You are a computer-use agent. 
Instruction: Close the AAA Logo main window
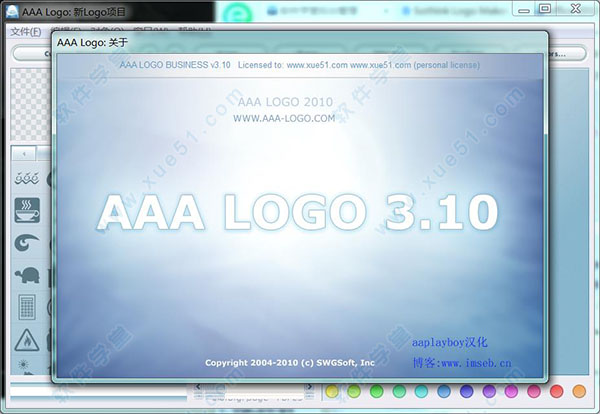tap(576, 8)
